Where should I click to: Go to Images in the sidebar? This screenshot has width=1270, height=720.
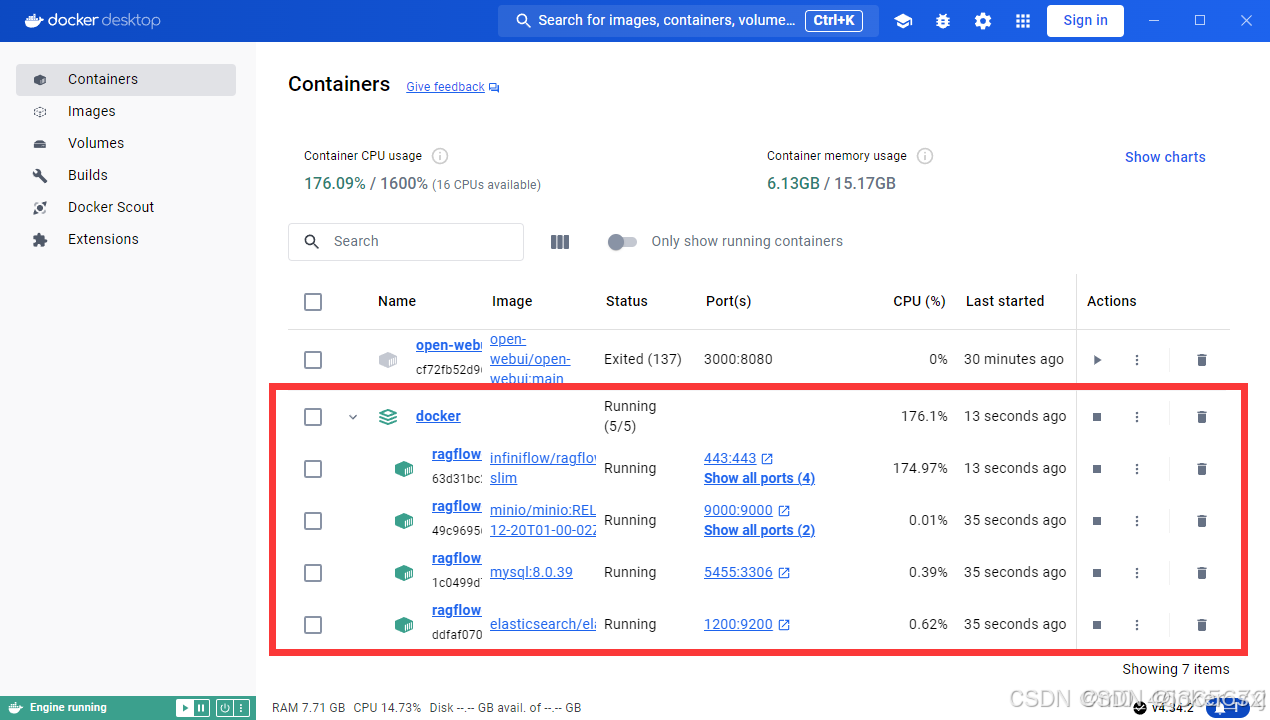(x=126, y=112)
